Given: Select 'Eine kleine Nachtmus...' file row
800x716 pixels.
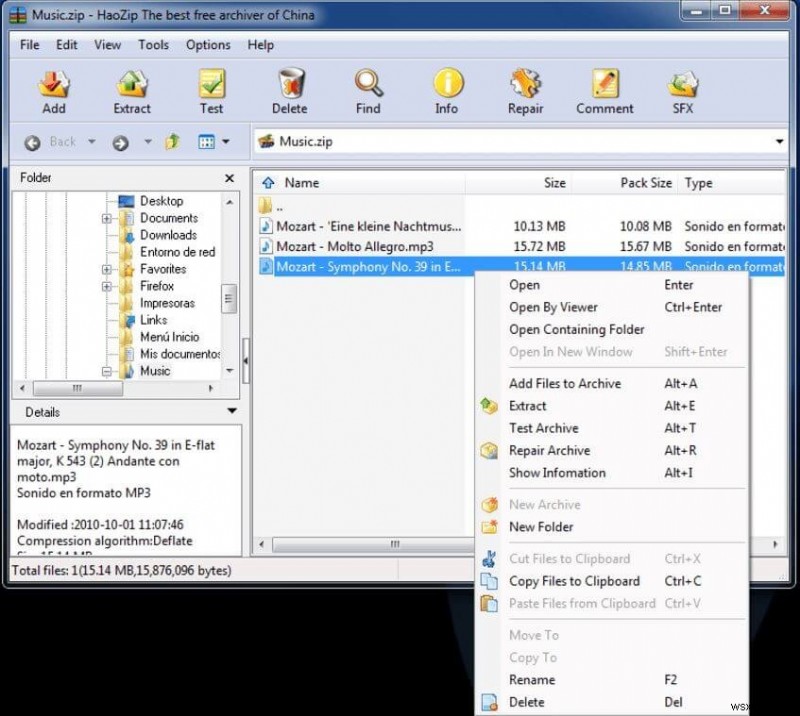Looking at the screenshot, I should [520, 226].
